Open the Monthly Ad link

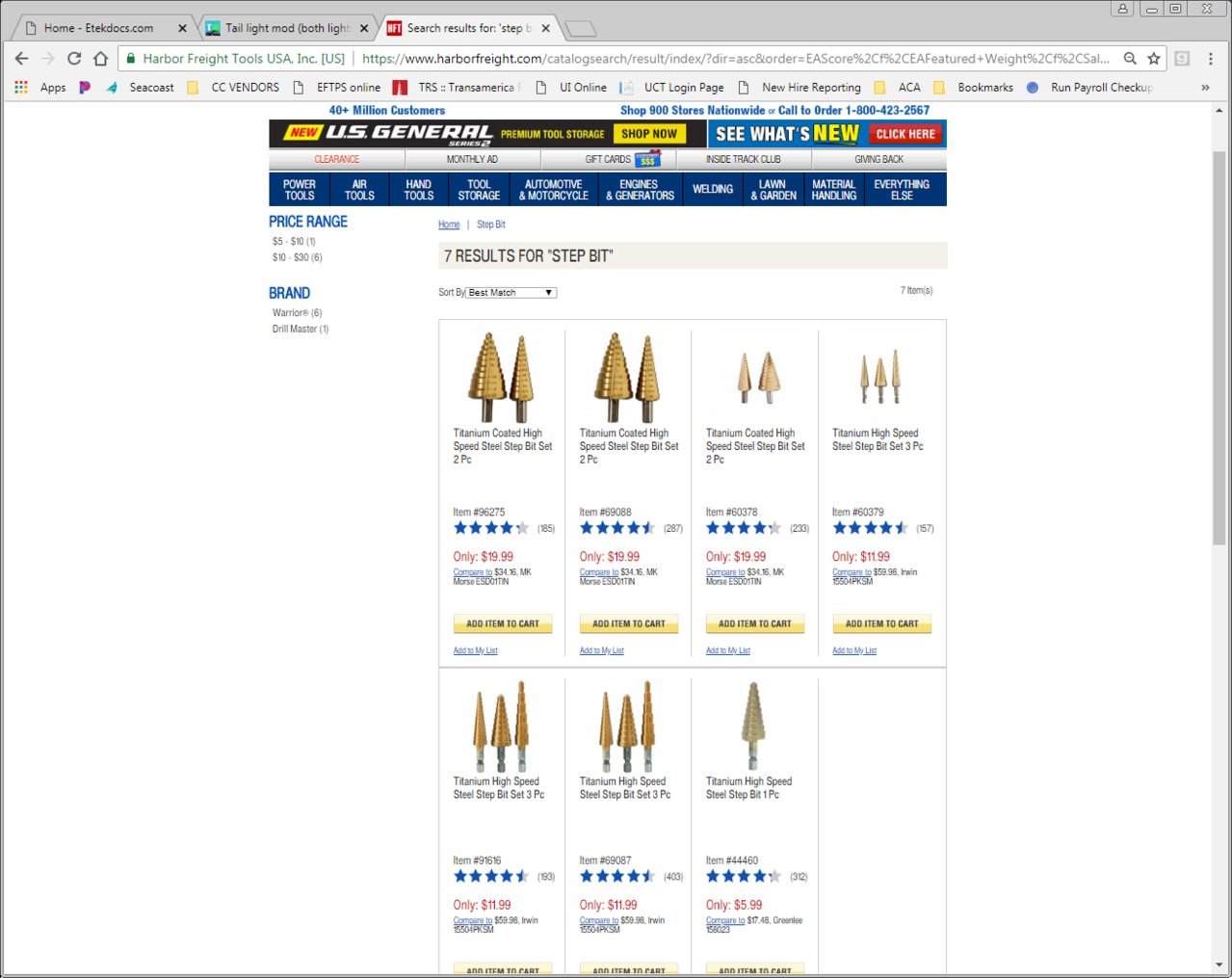(472, 159)
